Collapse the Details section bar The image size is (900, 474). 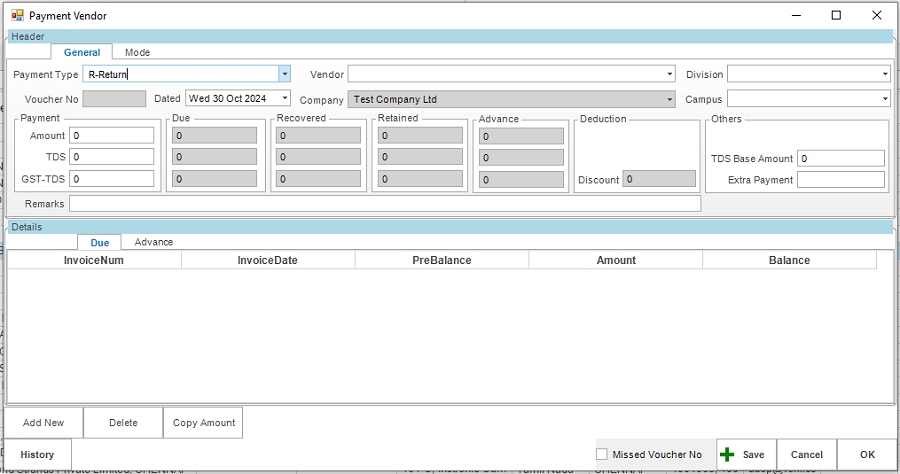click(451, 227)
